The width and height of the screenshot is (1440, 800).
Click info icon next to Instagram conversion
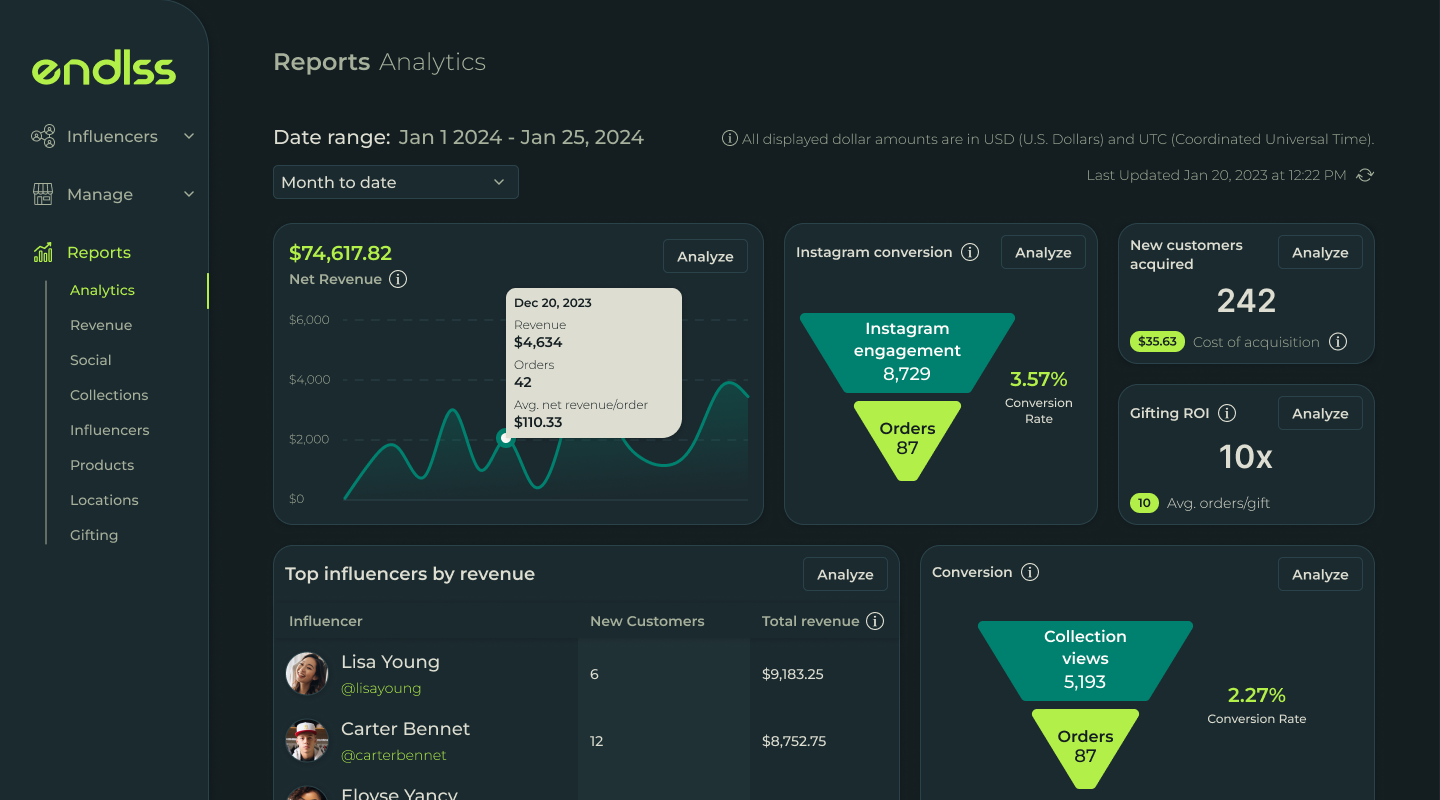pyautogui.click(x=970, y=252)
